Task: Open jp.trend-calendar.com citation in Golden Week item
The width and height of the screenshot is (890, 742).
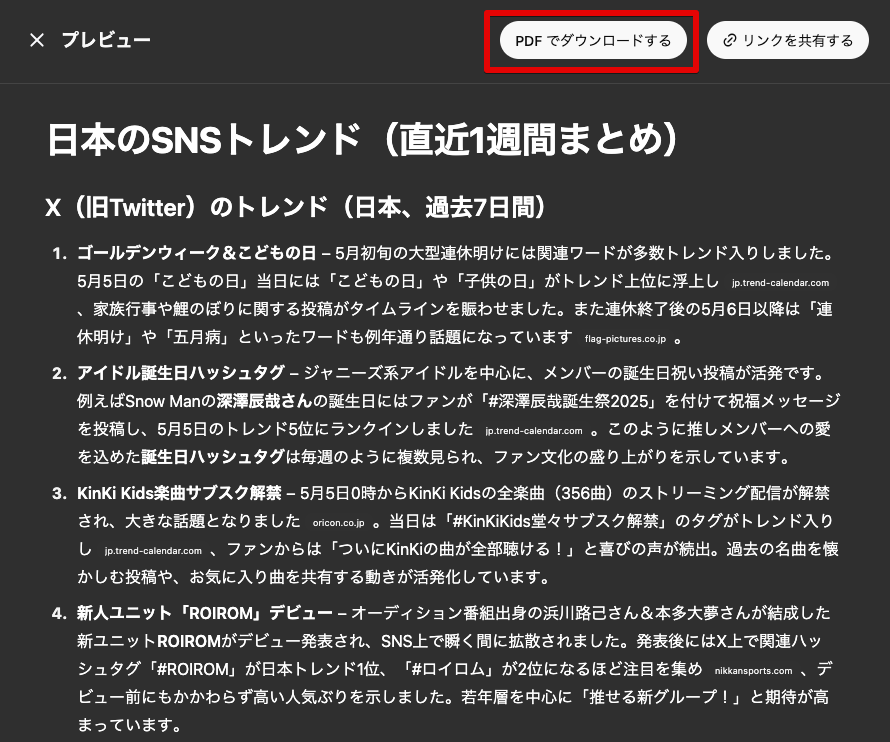Action: pos(780,283)
